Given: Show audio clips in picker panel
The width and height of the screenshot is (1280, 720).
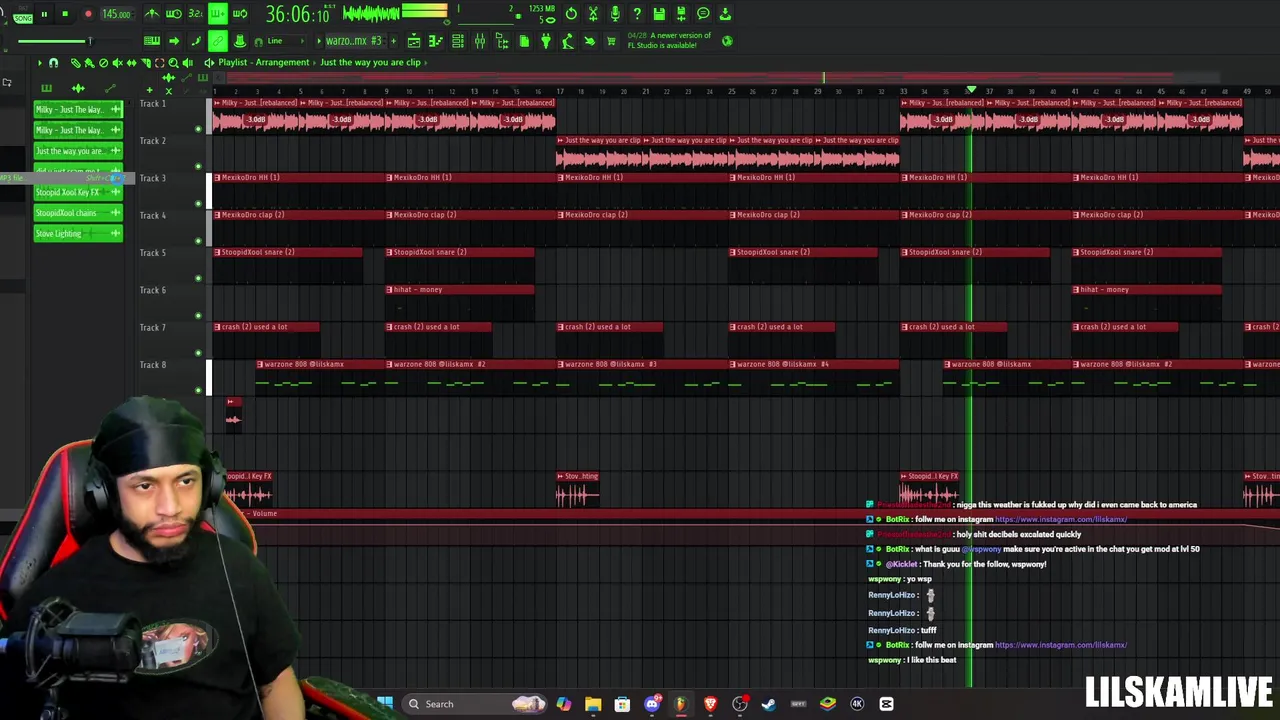Looking at the screenshot, I should coord(78,89).
